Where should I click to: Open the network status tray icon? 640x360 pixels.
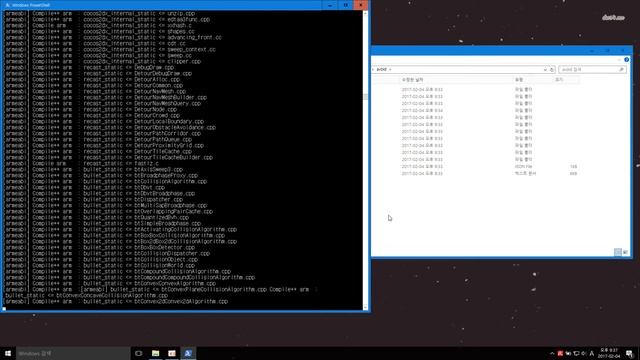pos(576,353)
